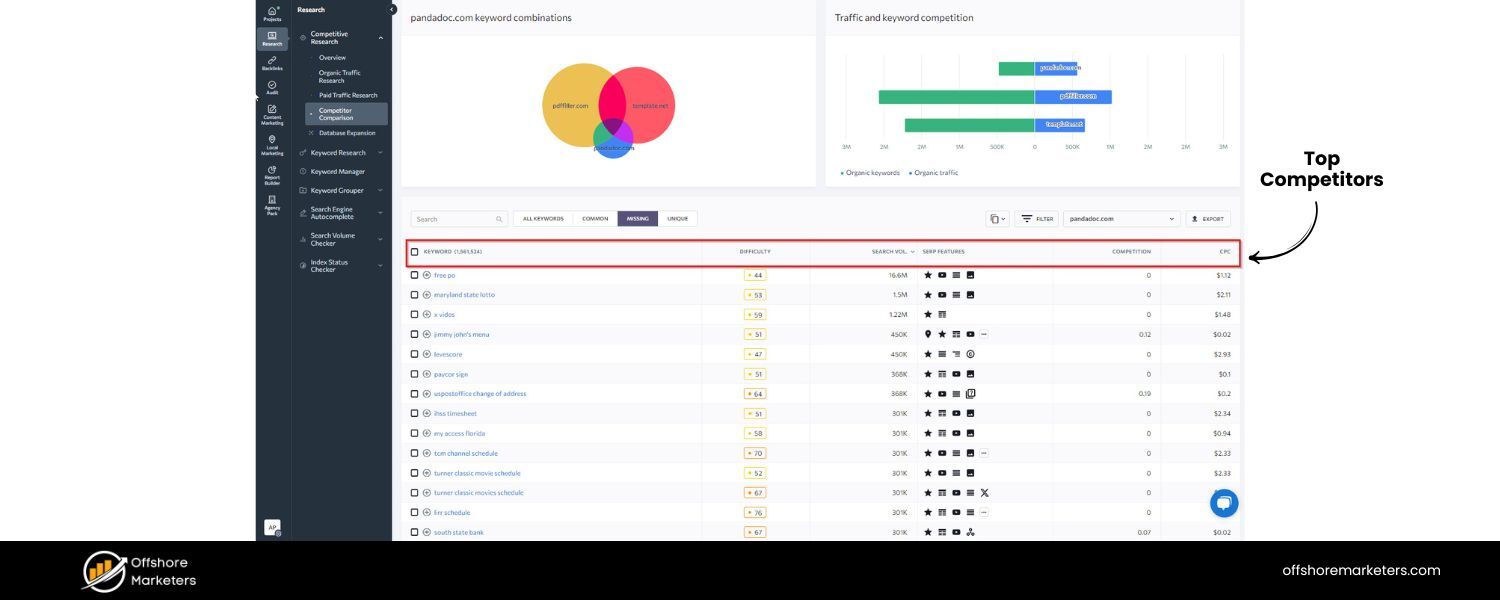
Task: Select the Backlinks icon in the sidebar
Action: click(272, 62)
